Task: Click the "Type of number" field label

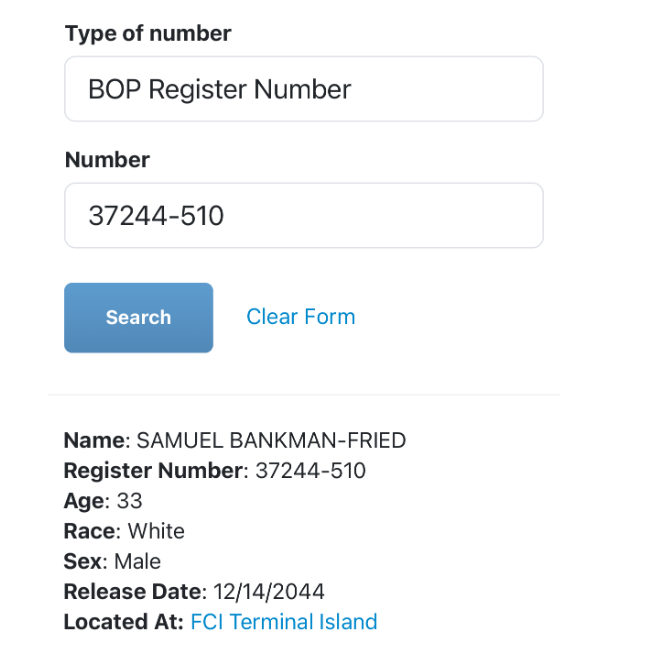Action: pos(148,33)
